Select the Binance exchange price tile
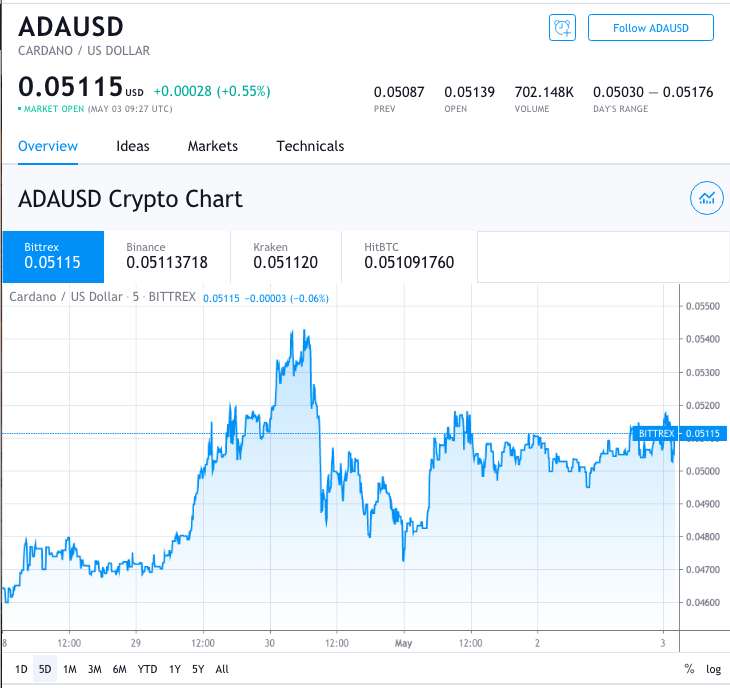 [x=167, y=257]
